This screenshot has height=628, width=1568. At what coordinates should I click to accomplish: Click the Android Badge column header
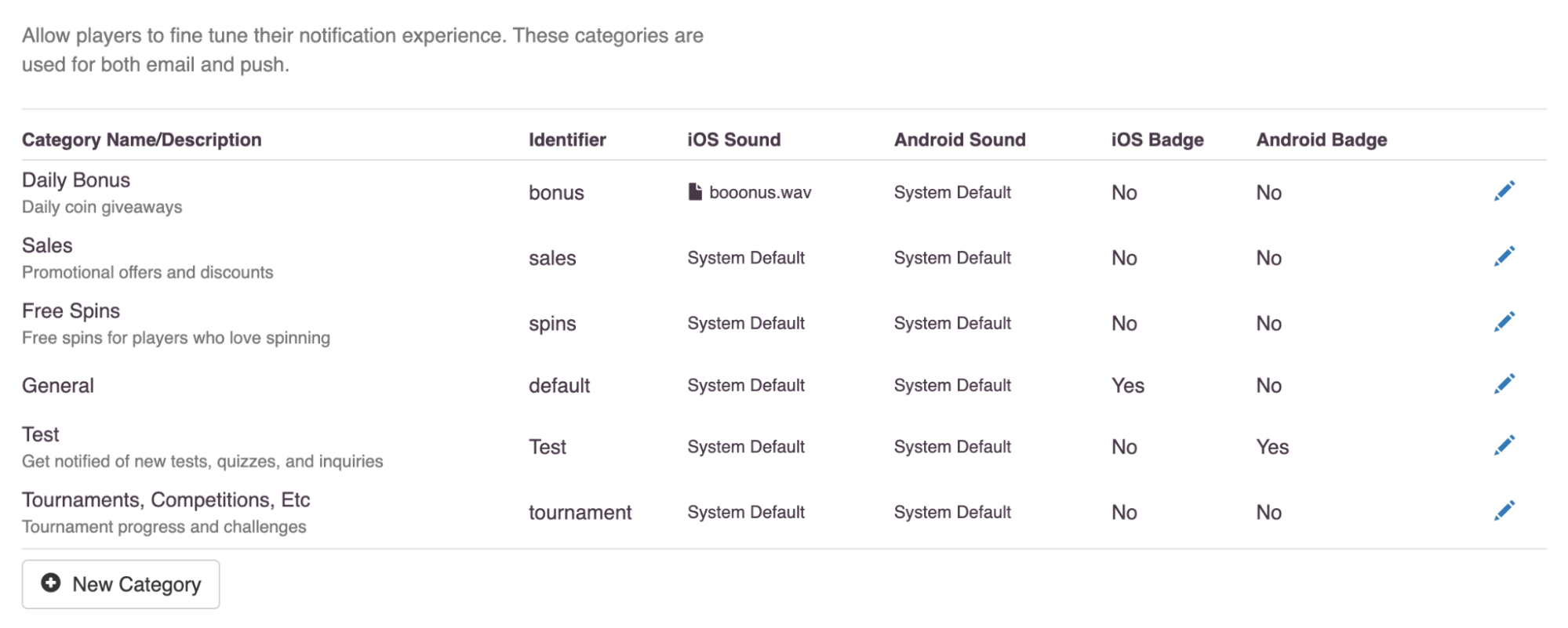tap(1321, 140)
